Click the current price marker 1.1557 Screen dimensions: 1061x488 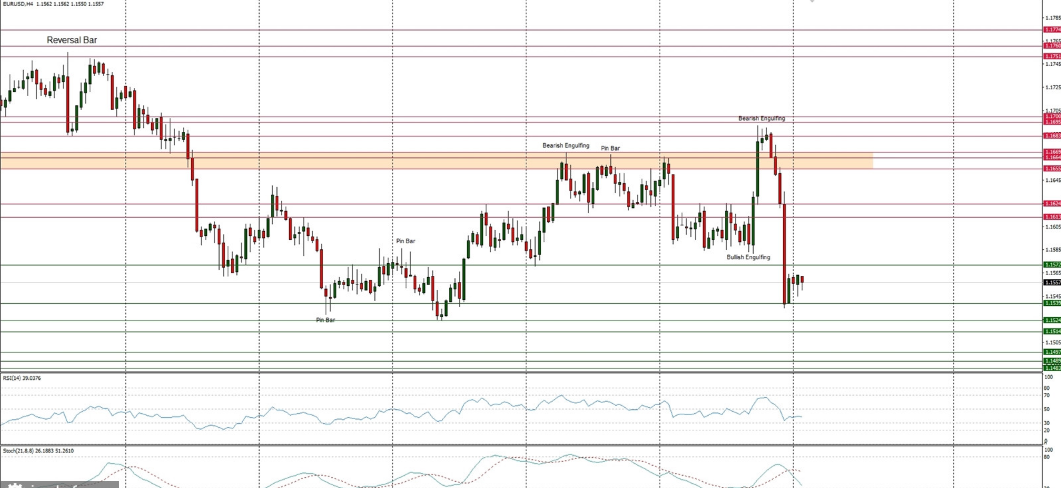[x=1051, y=282]
